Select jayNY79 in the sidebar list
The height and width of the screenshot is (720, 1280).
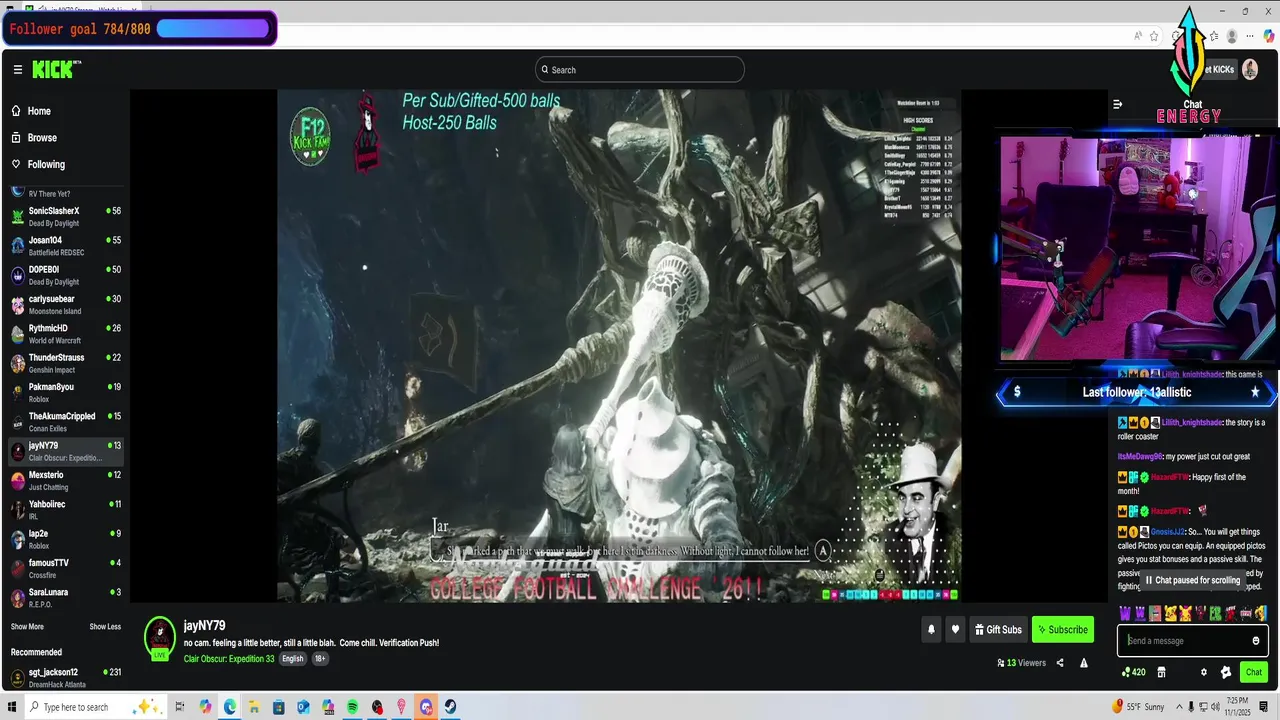(x=66, y=451)
